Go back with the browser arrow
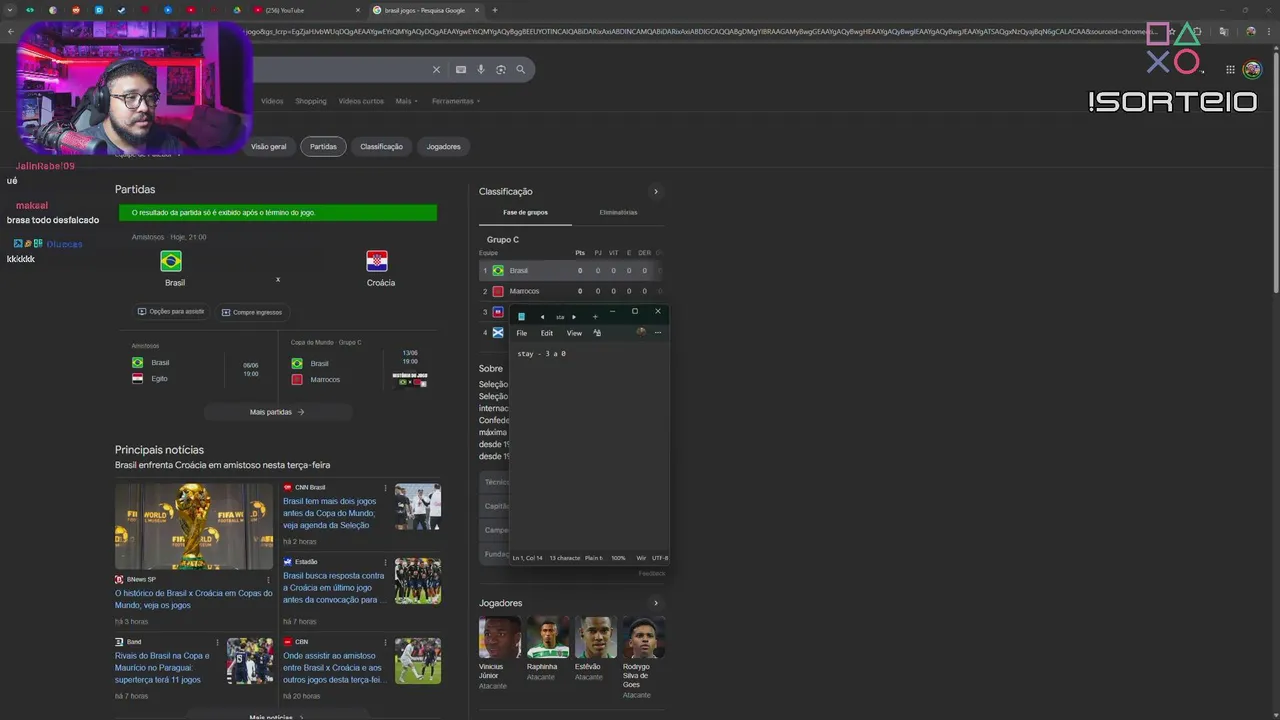The width and height of the screenshot is (1280, 720). [x=11, y=31]
